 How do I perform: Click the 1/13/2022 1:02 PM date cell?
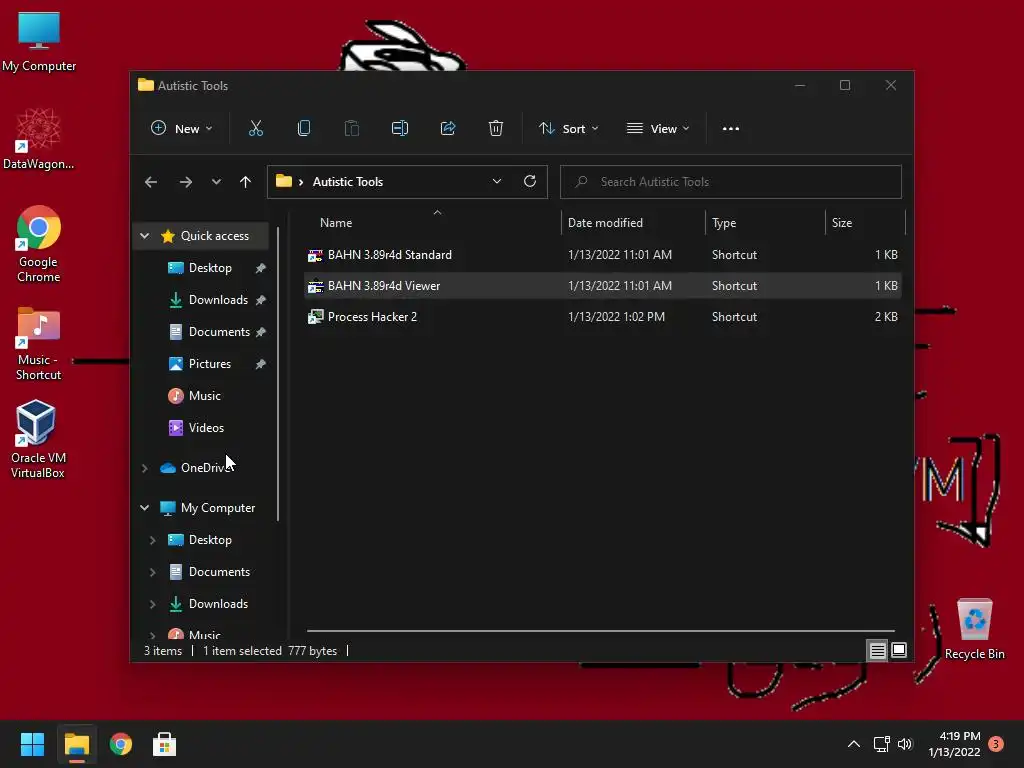(616, 317)
